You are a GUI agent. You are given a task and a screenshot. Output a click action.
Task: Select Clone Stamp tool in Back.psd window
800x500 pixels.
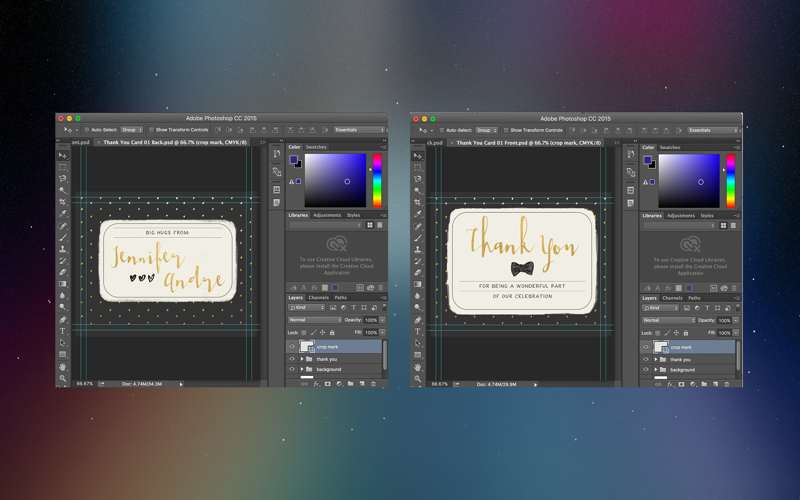(62, 249)
